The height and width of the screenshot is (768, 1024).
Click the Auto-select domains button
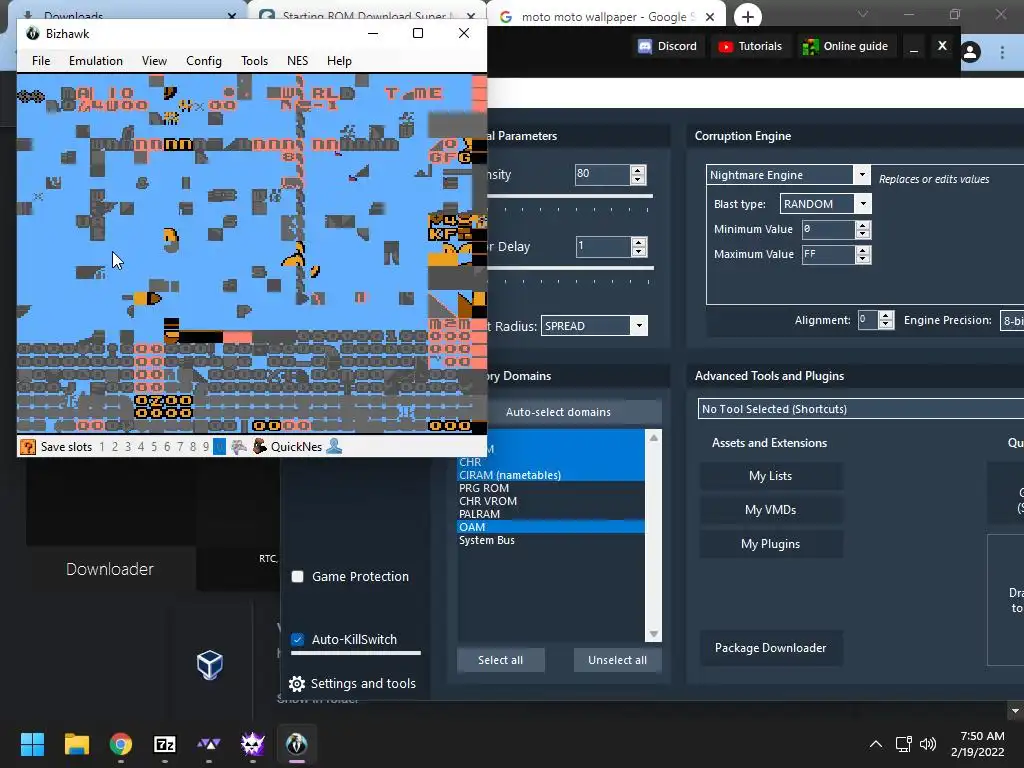click(x=558, y=412)
